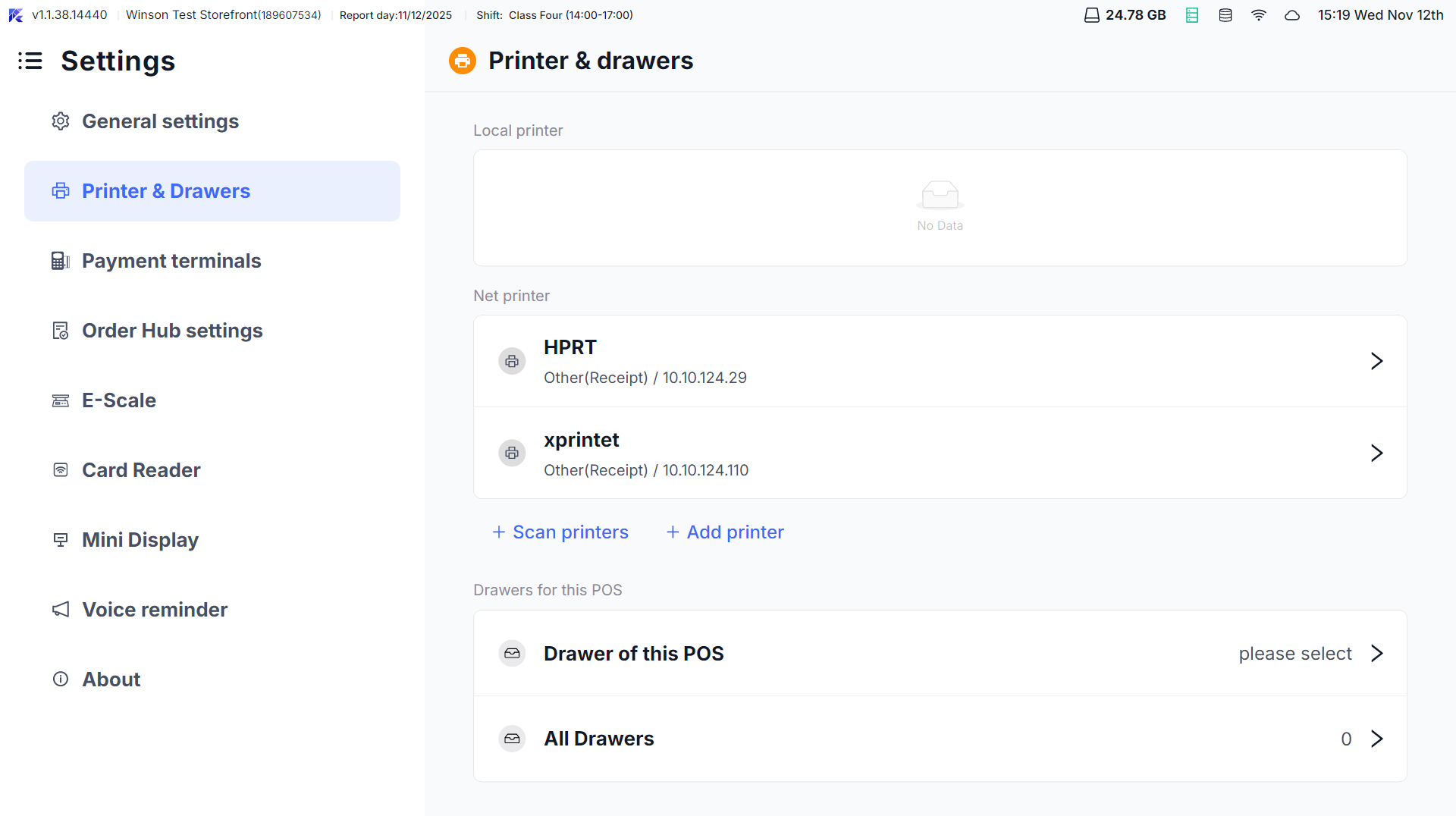Viewport: 1456px width, 816px height.
Task: Expand HPRT printer details chevron
Action: 1376,361
